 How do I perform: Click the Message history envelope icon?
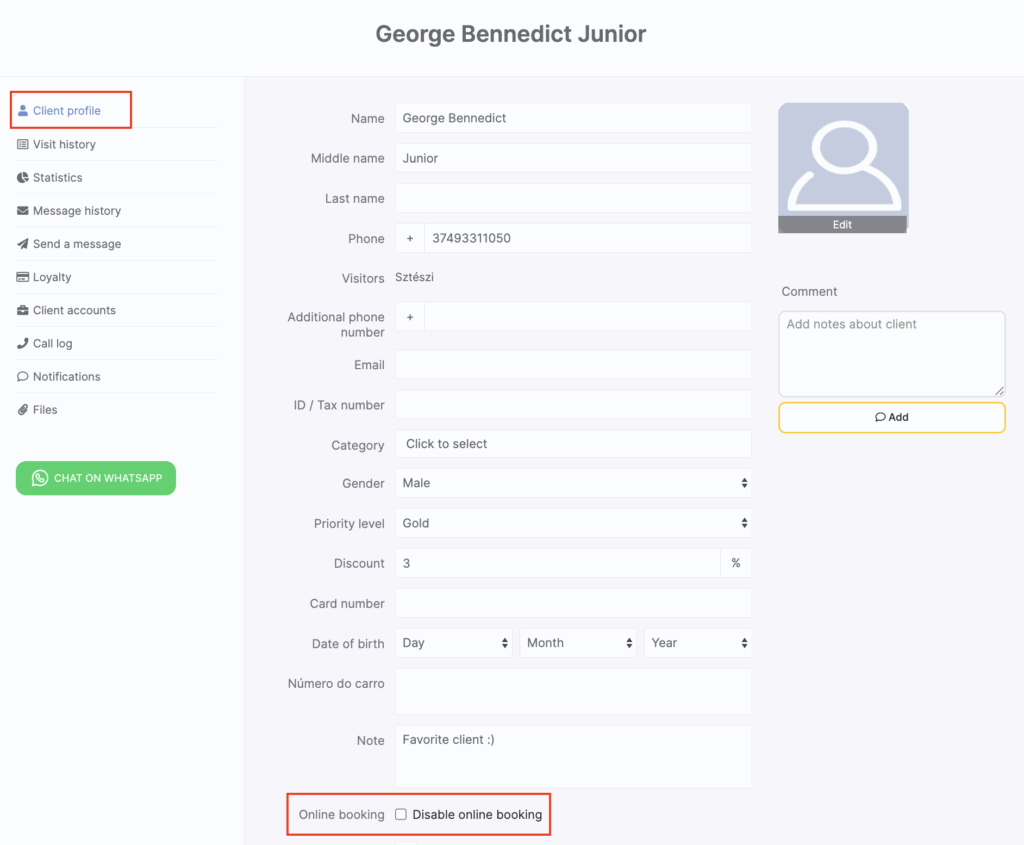(x=23, y=211)
